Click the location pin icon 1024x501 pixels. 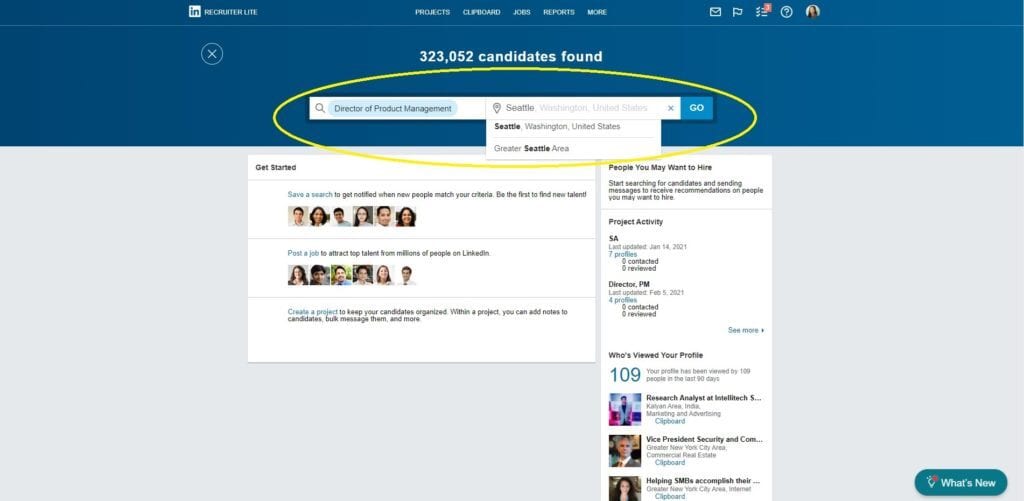point(496,108)
